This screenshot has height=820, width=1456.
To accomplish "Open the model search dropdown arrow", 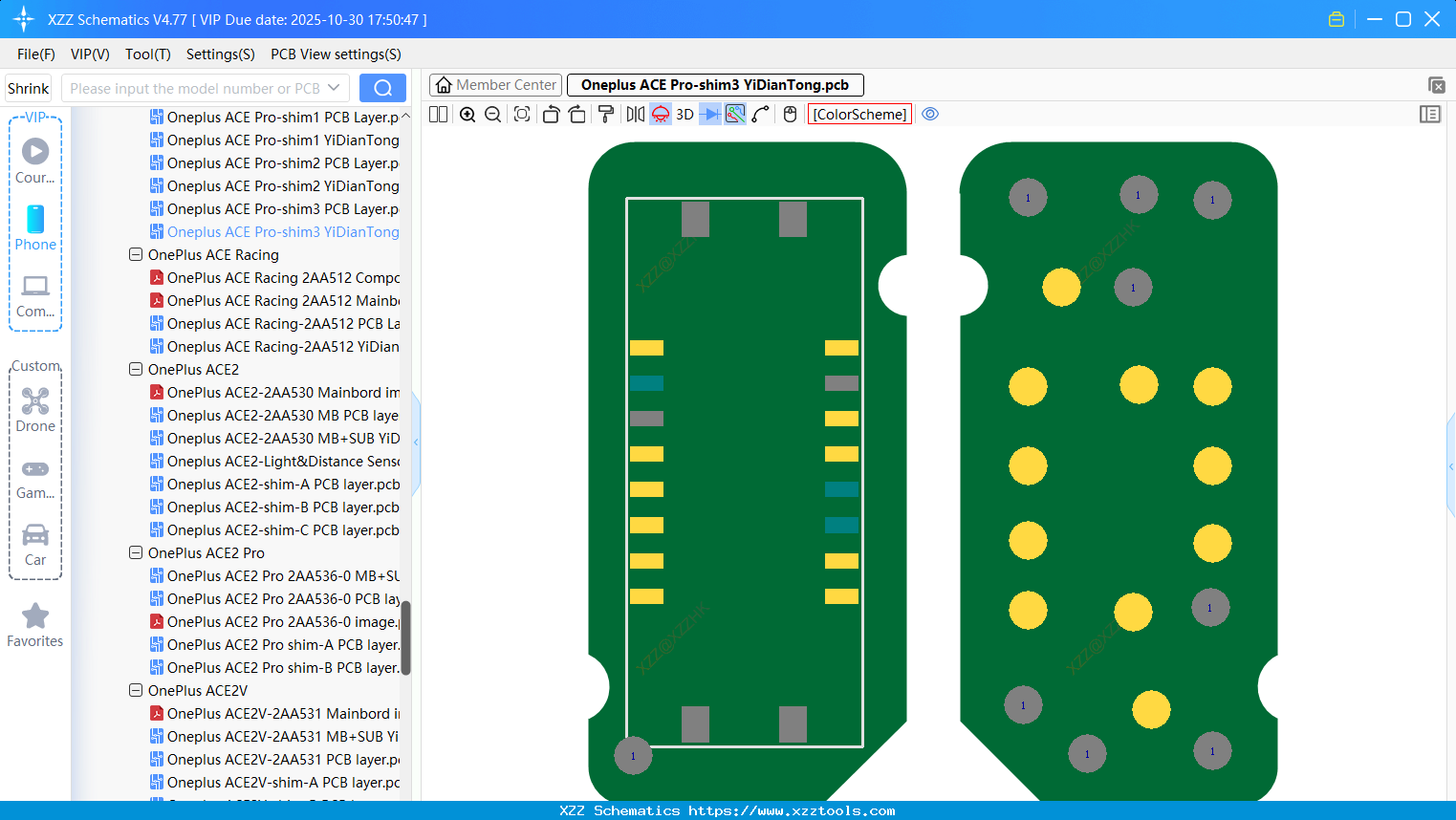I will (334, 88).
